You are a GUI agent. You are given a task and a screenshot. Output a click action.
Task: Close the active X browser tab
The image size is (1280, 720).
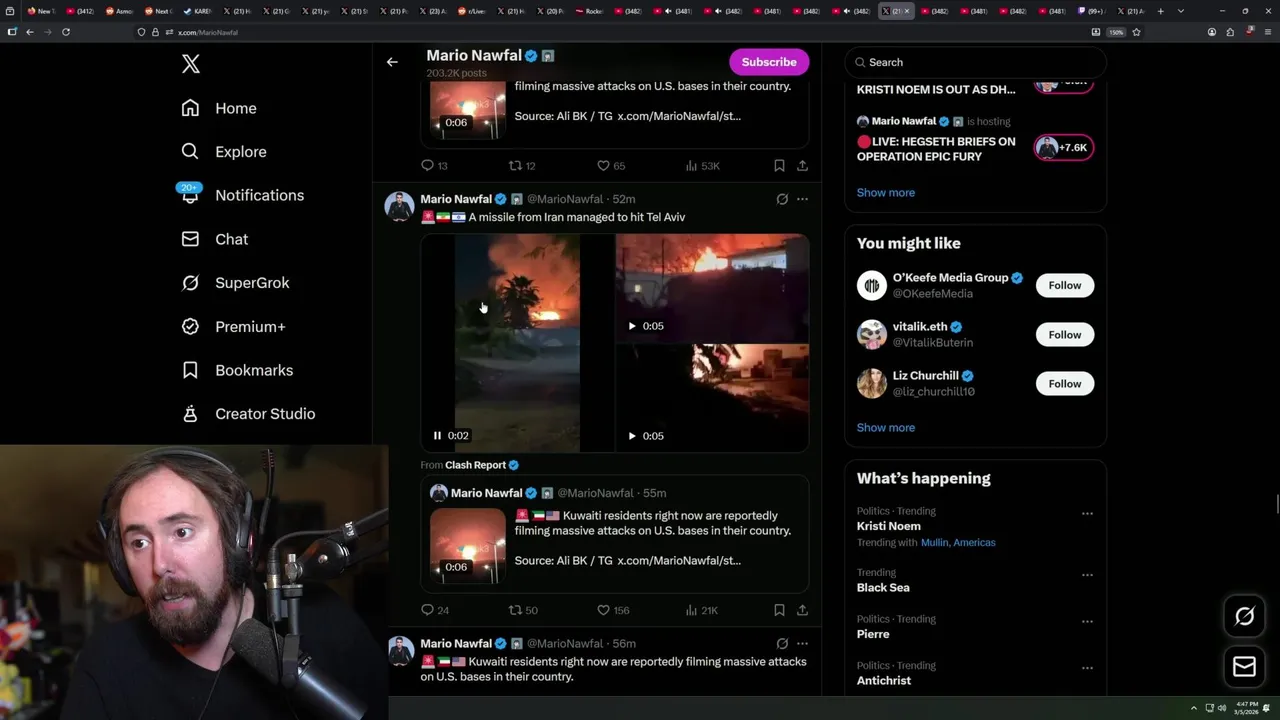(907, 11)
